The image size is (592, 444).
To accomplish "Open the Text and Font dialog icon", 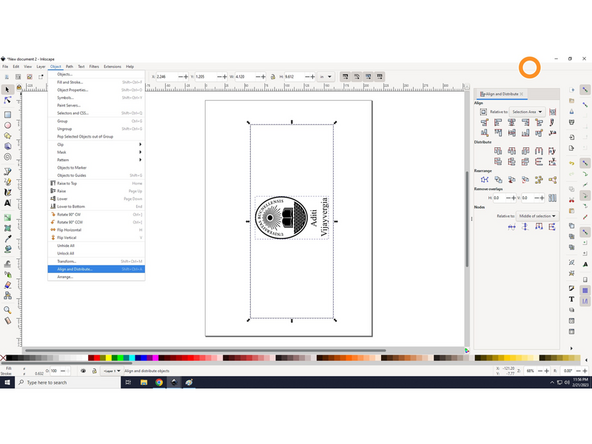I will tap(572, 299).
